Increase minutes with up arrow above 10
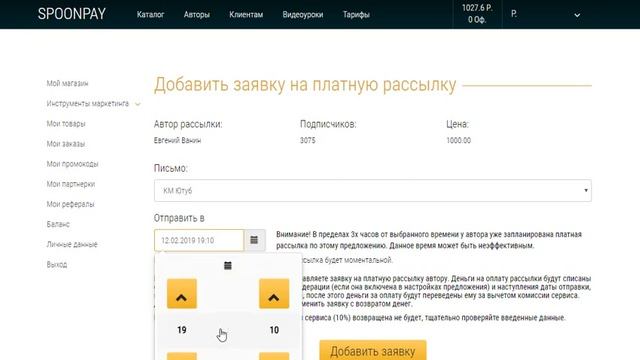Screen dimensions: 640x360 pos(274,294)
